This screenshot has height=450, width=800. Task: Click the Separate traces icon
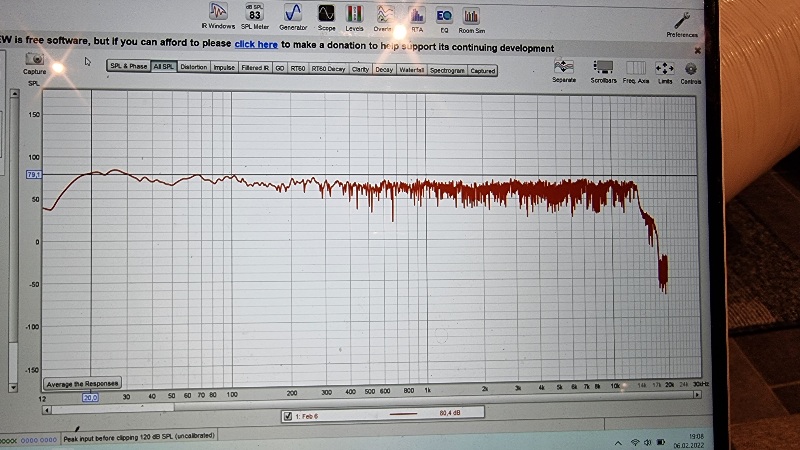point(564,68)
